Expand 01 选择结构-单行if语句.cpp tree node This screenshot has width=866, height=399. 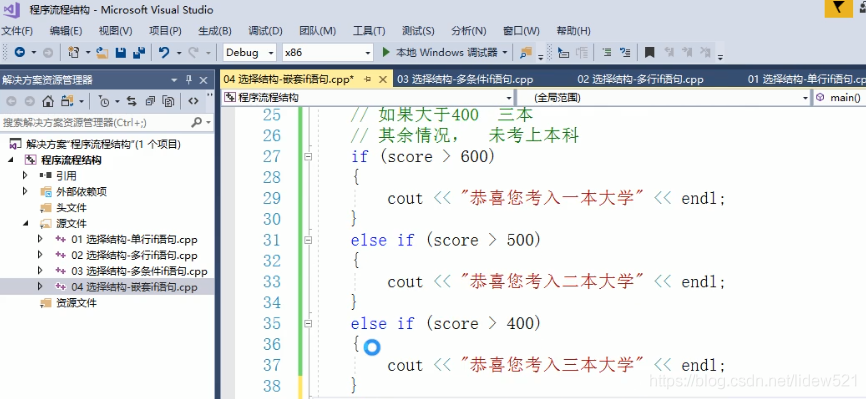39,239
